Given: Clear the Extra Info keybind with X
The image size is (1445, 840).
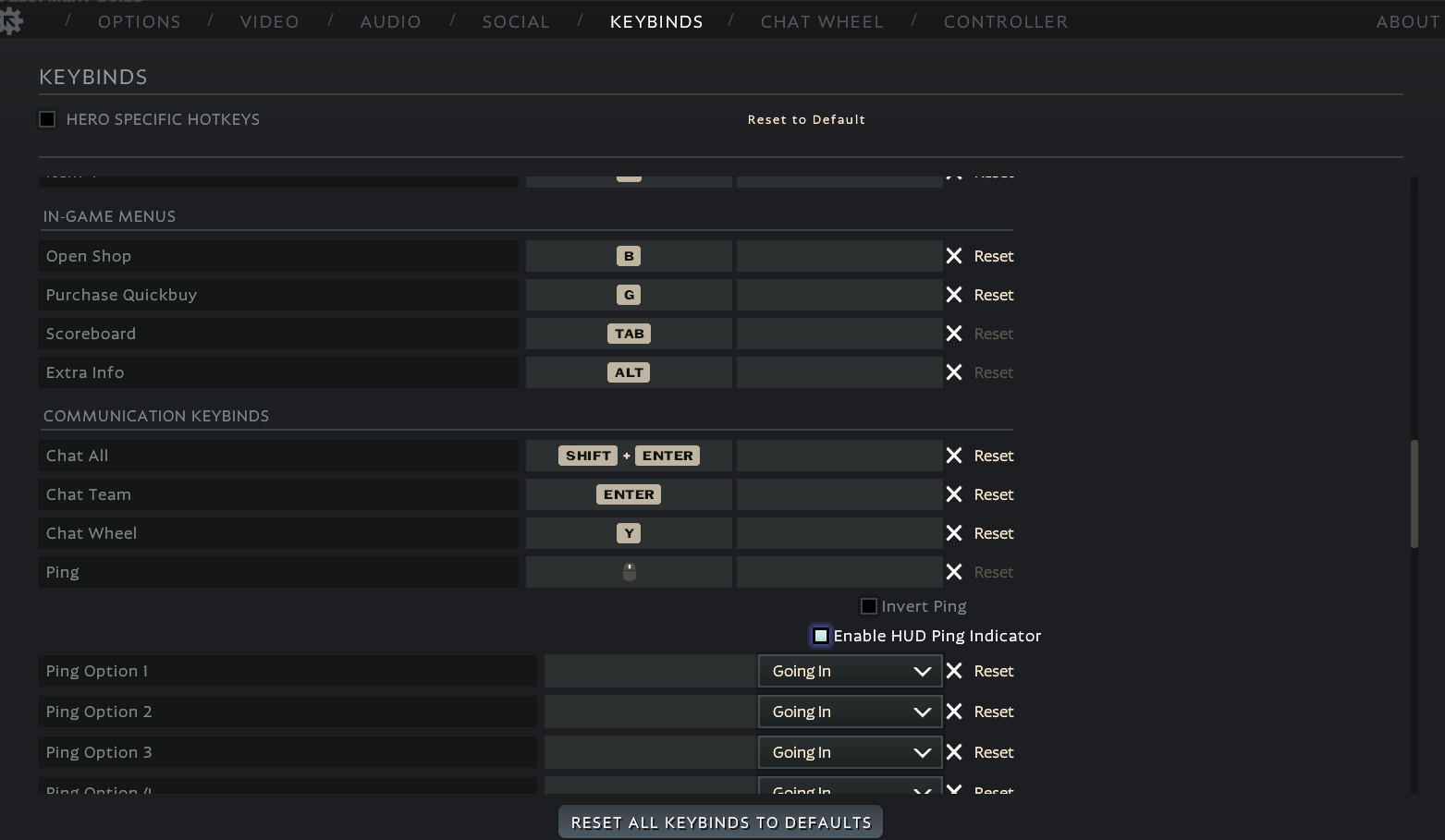Looking at the screenshot, I should (954, 372).
